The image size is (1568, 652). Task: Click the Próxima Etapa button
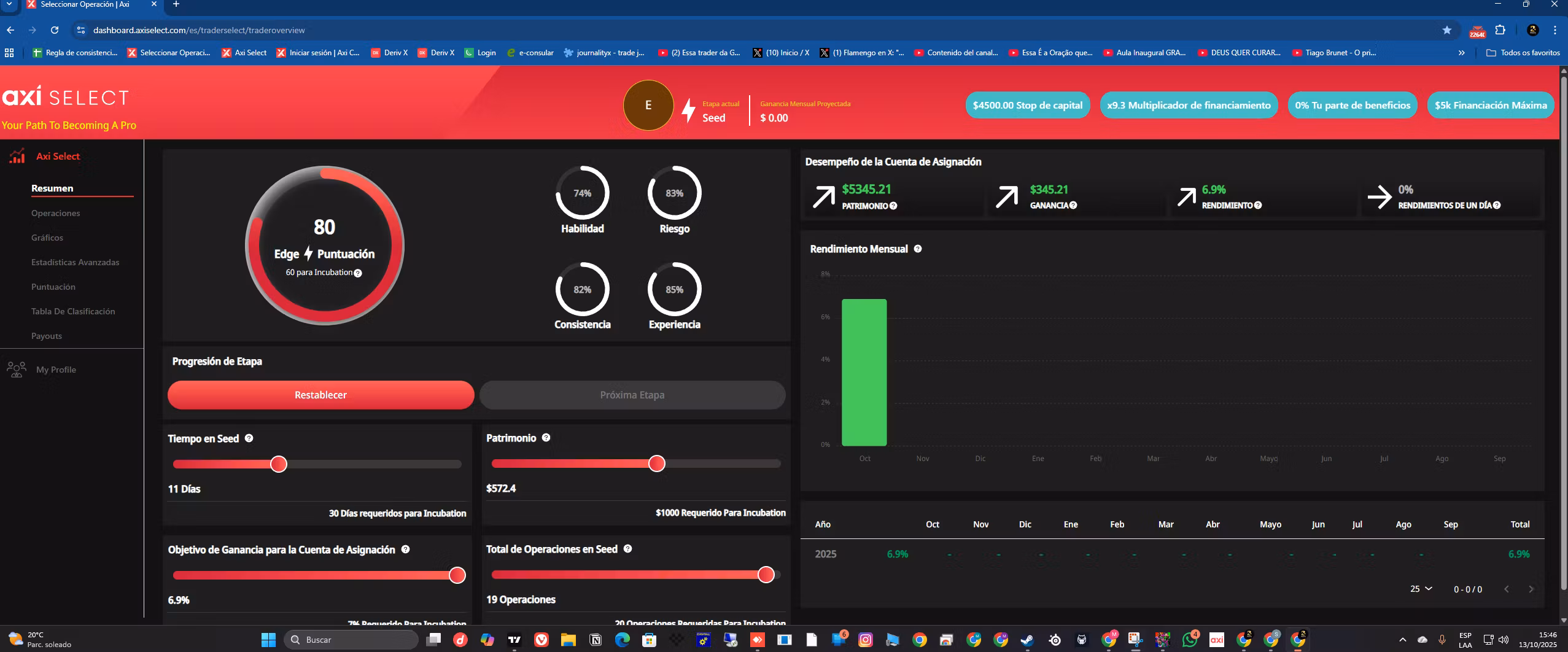click(x=632, y=395)
